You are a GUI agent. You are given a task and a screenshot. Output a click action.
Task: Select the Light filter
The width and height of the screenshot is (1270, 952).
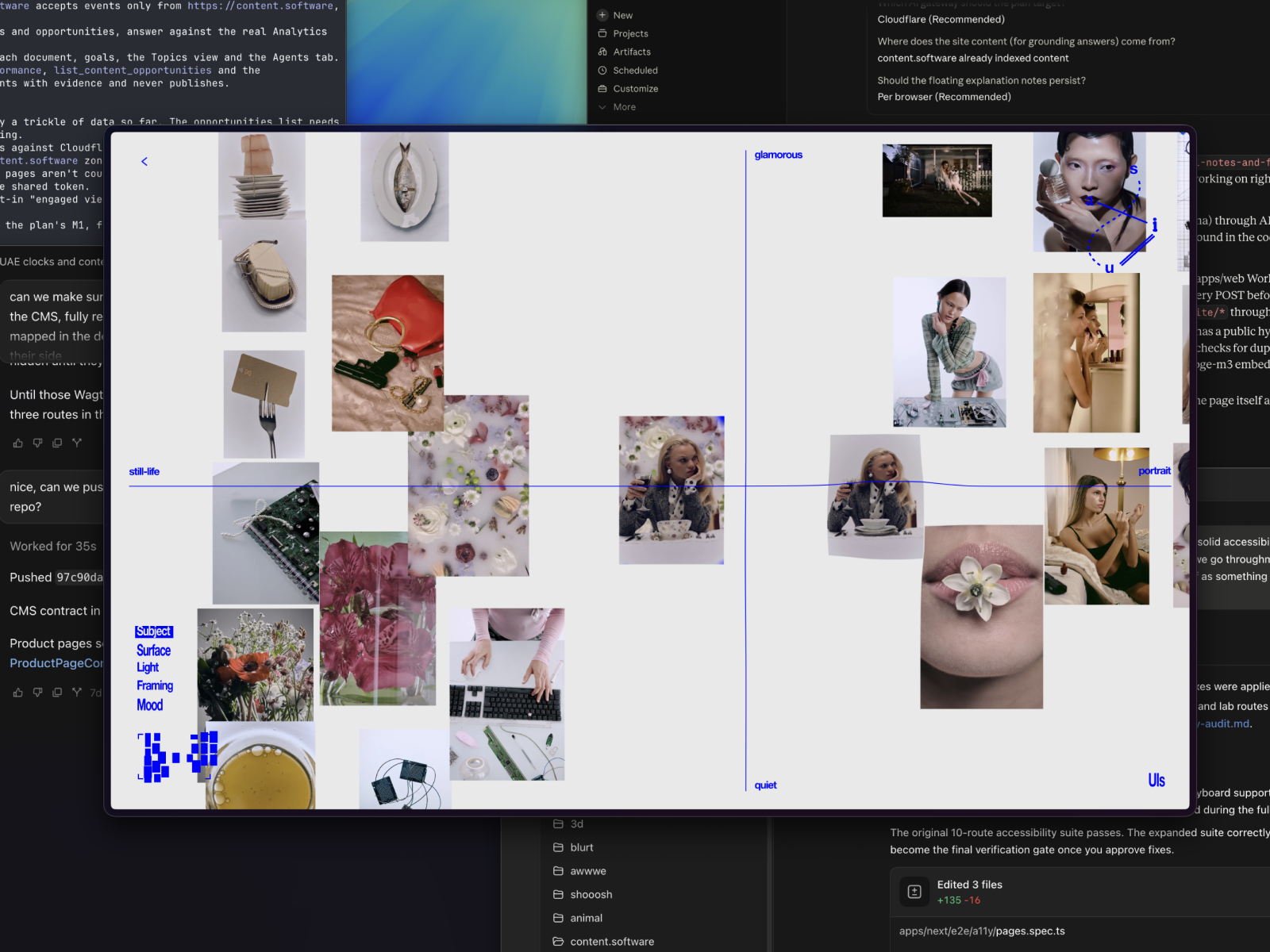[x=148, y=667]
